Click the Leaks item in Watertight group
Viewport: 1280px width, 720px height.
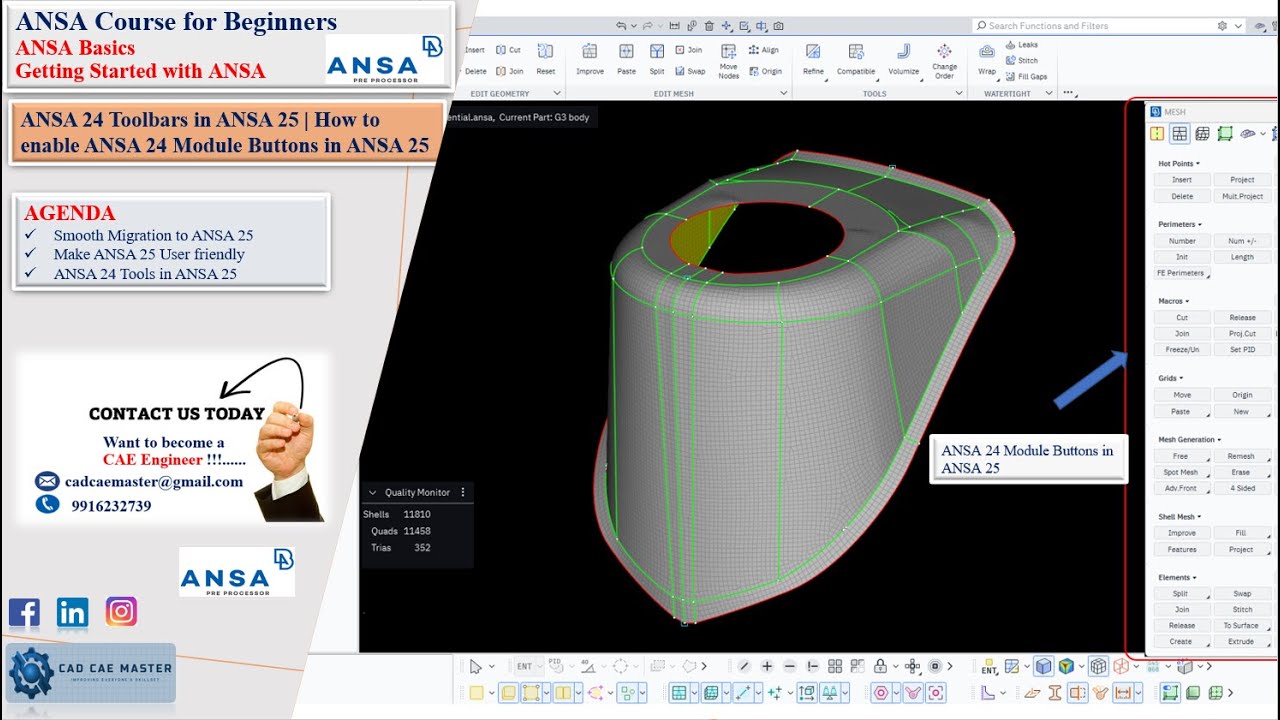1021,45
